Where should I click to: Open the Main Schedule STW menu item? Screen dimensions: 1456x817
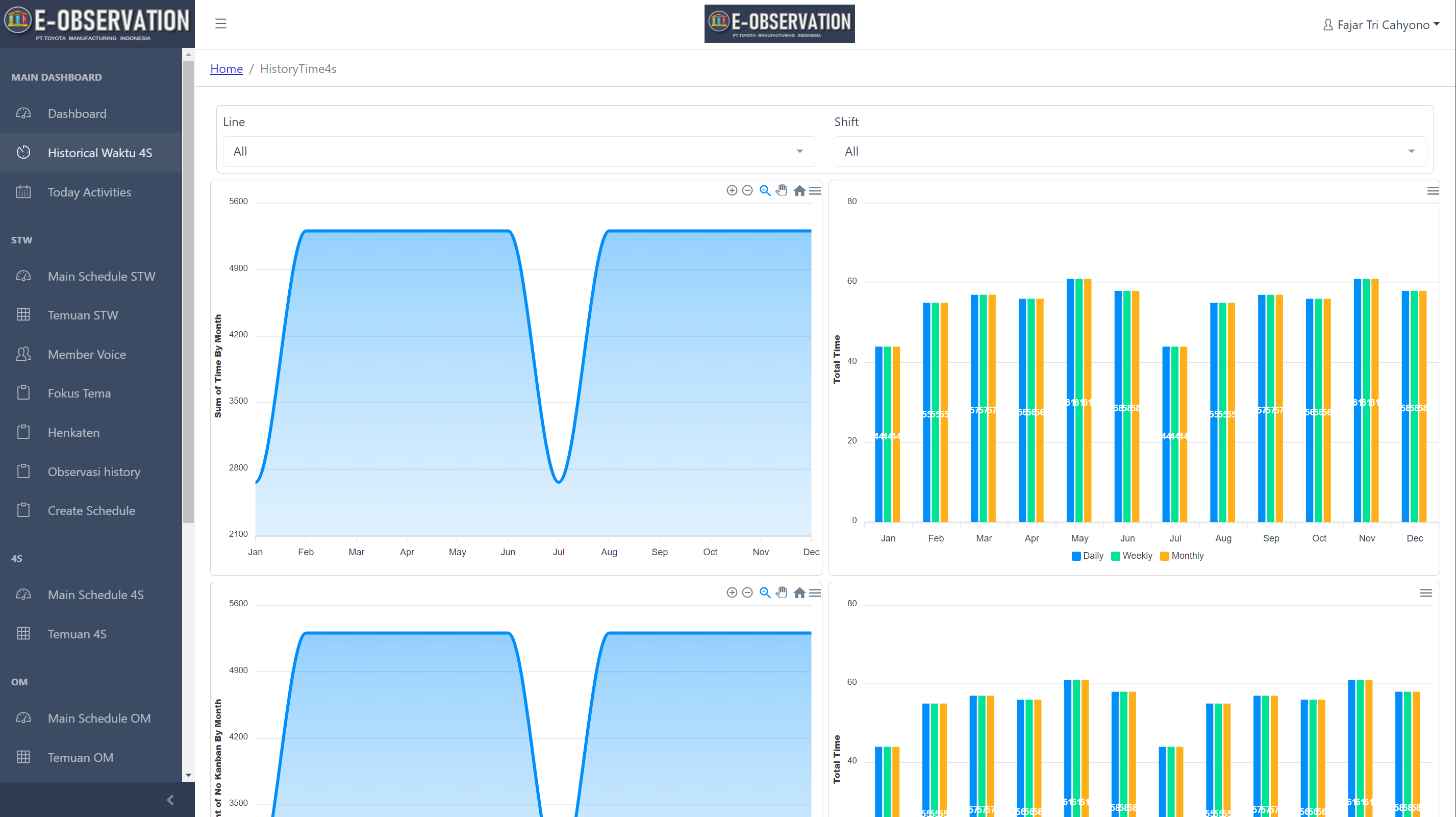91,277
